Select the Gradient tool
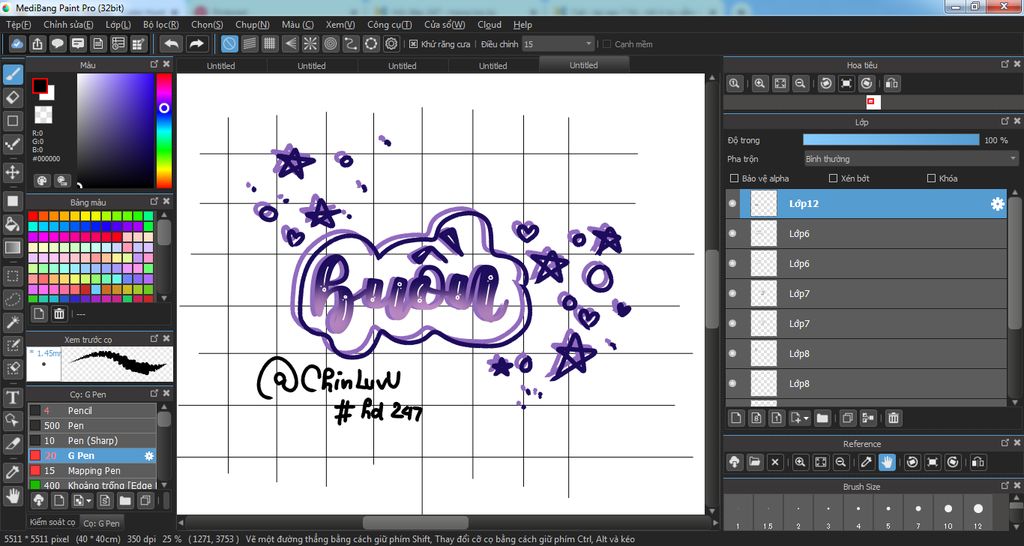The width and height of the screenshot is (1024, 546). pyautogui.click(x=12, y=248)
